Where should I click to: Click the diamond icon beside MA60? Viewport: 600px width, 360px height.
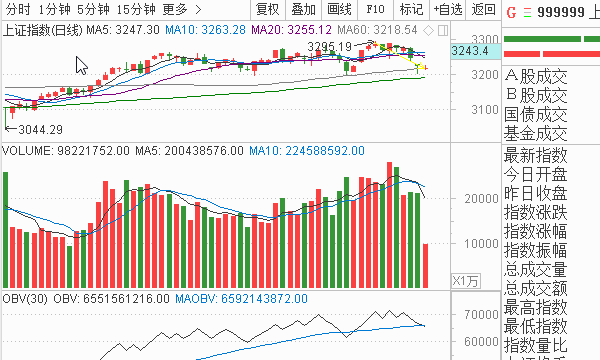click(428, 30)
